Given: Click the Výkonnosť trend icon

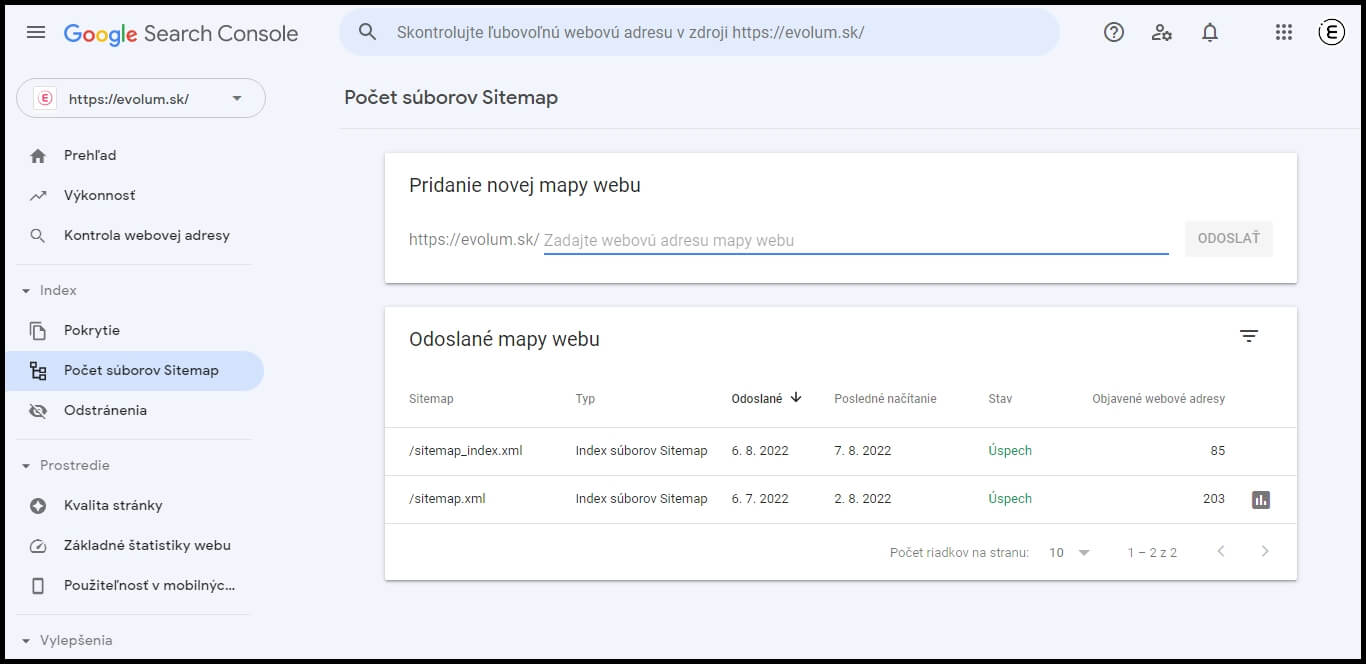Looking at the screenshot, I should pyautogui.click(x=38, y=196).
